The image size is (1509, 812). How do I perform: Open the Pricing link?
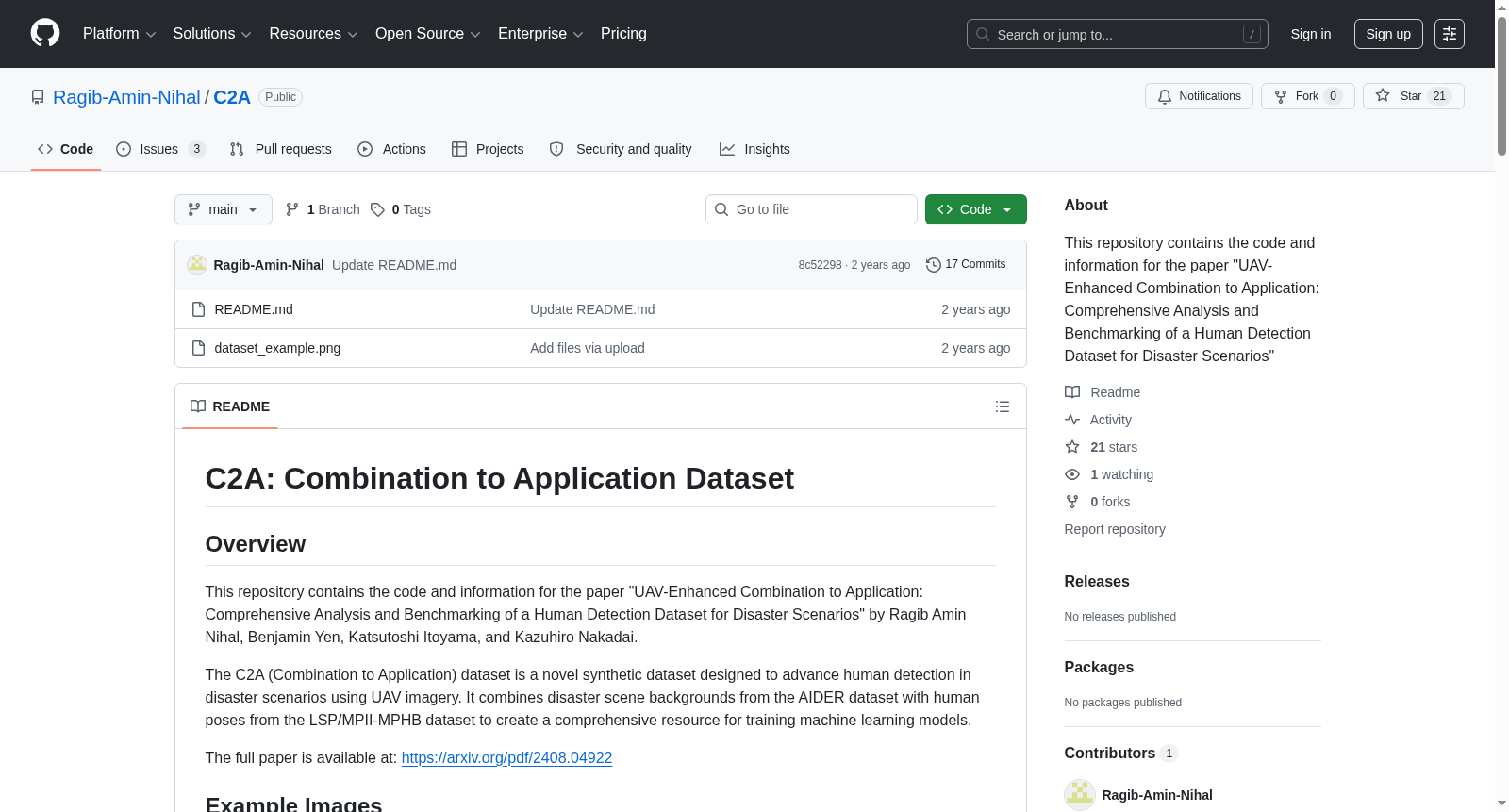point(623,34)
